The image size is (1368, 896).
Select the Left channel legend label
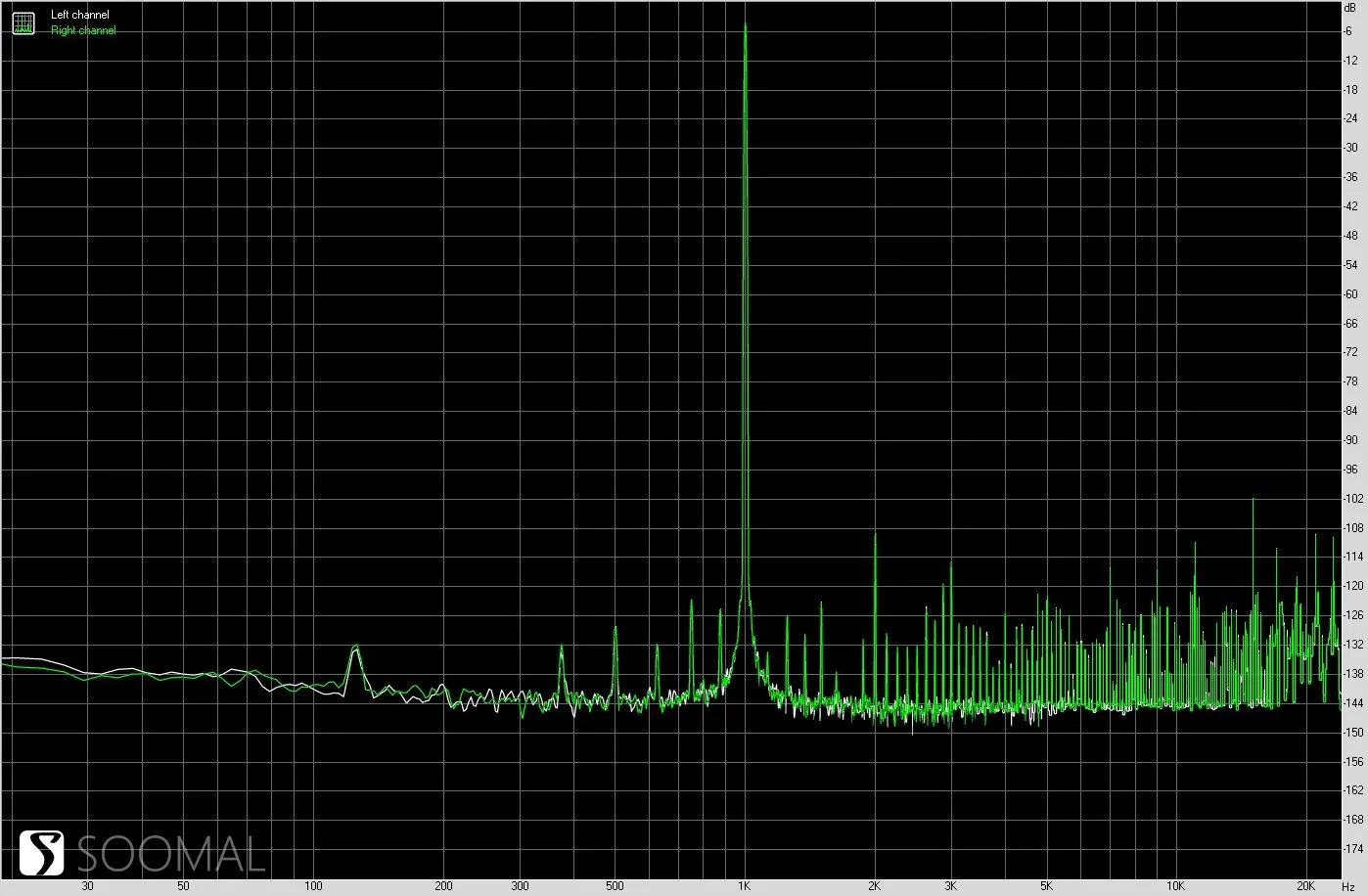point(80,16)
